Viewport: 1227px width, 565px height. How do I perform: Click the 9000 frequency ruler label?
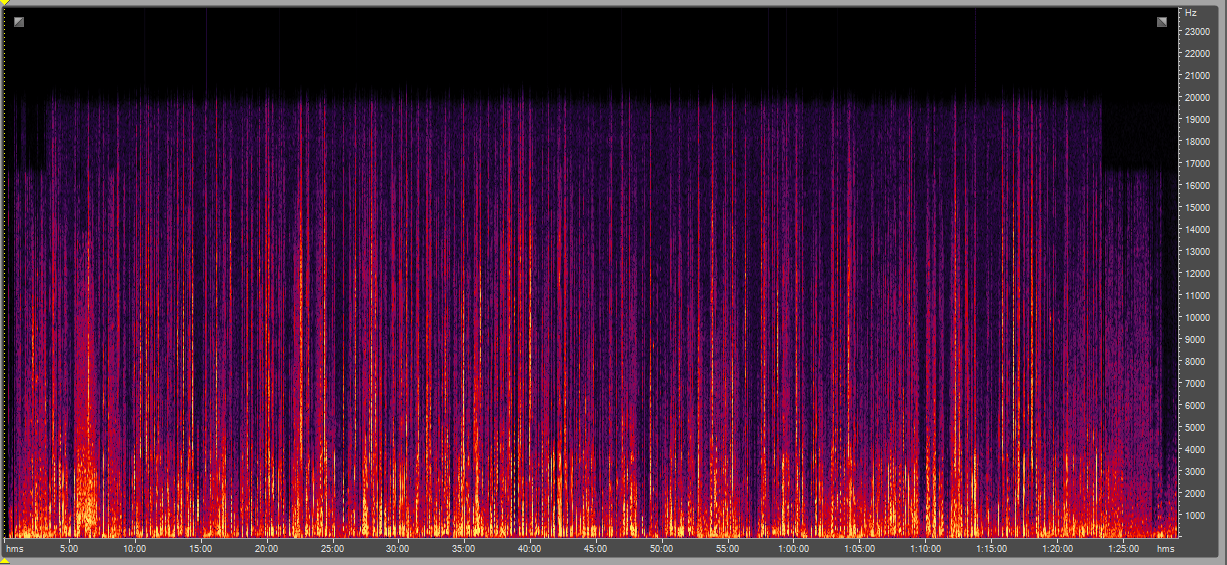coord(1195,340)
